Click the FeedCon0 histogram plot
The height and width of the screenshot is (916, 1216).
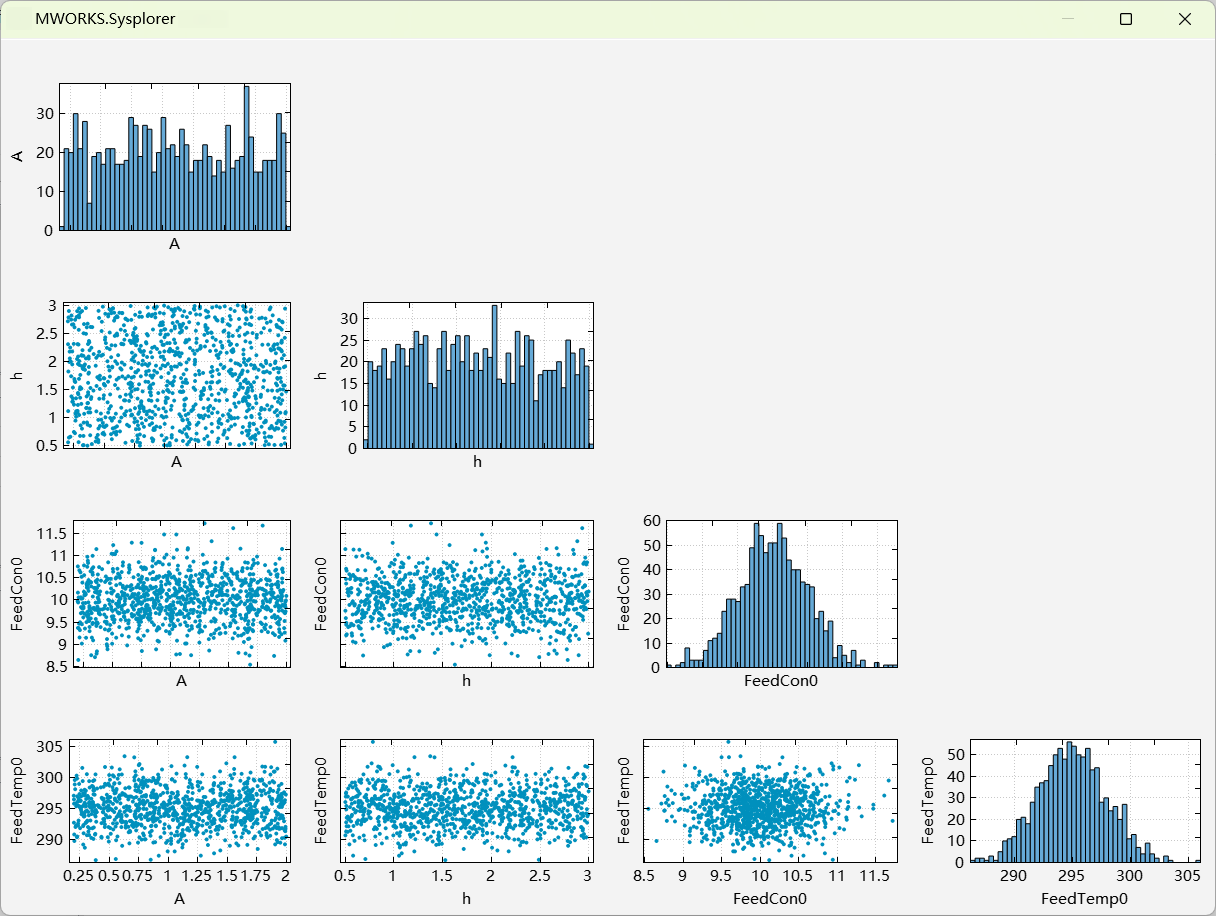click(782, 593)
